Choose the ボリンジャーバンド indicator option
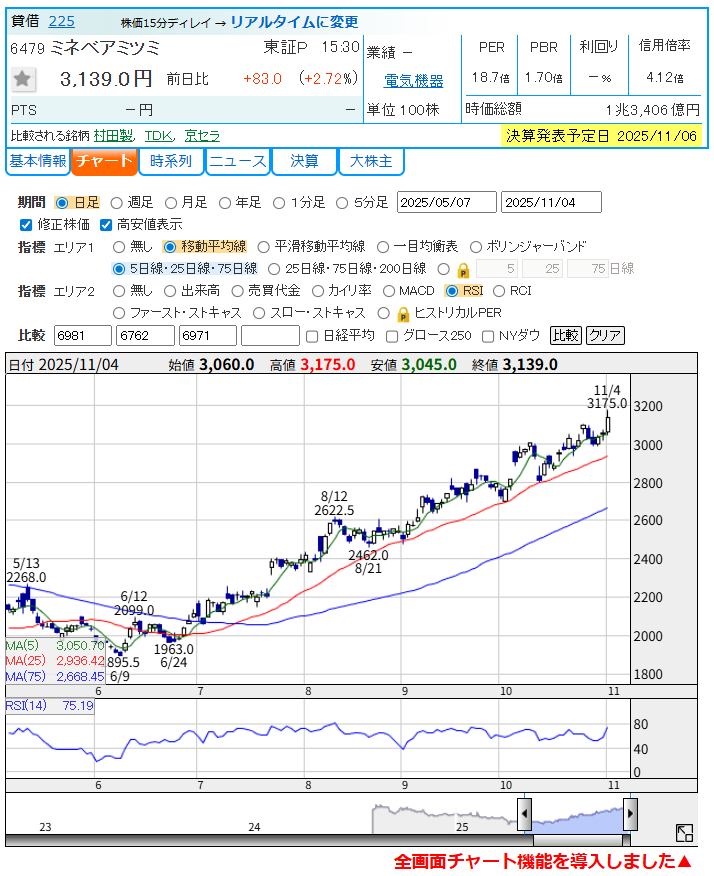714x876 pixels. pyautogui.click(x=477, y=246)
